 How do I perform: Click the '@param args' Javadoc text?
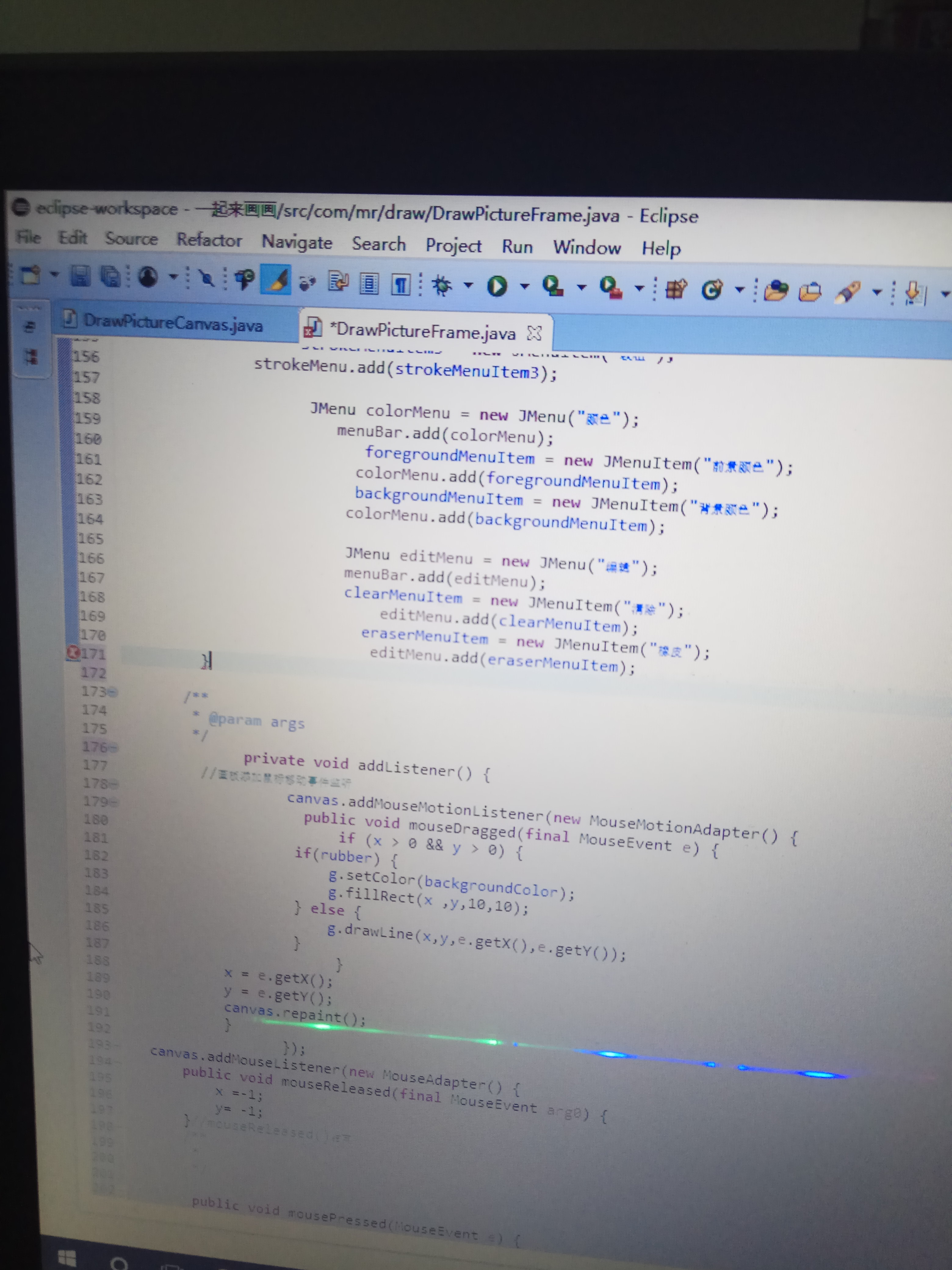[x=257, y=721]
